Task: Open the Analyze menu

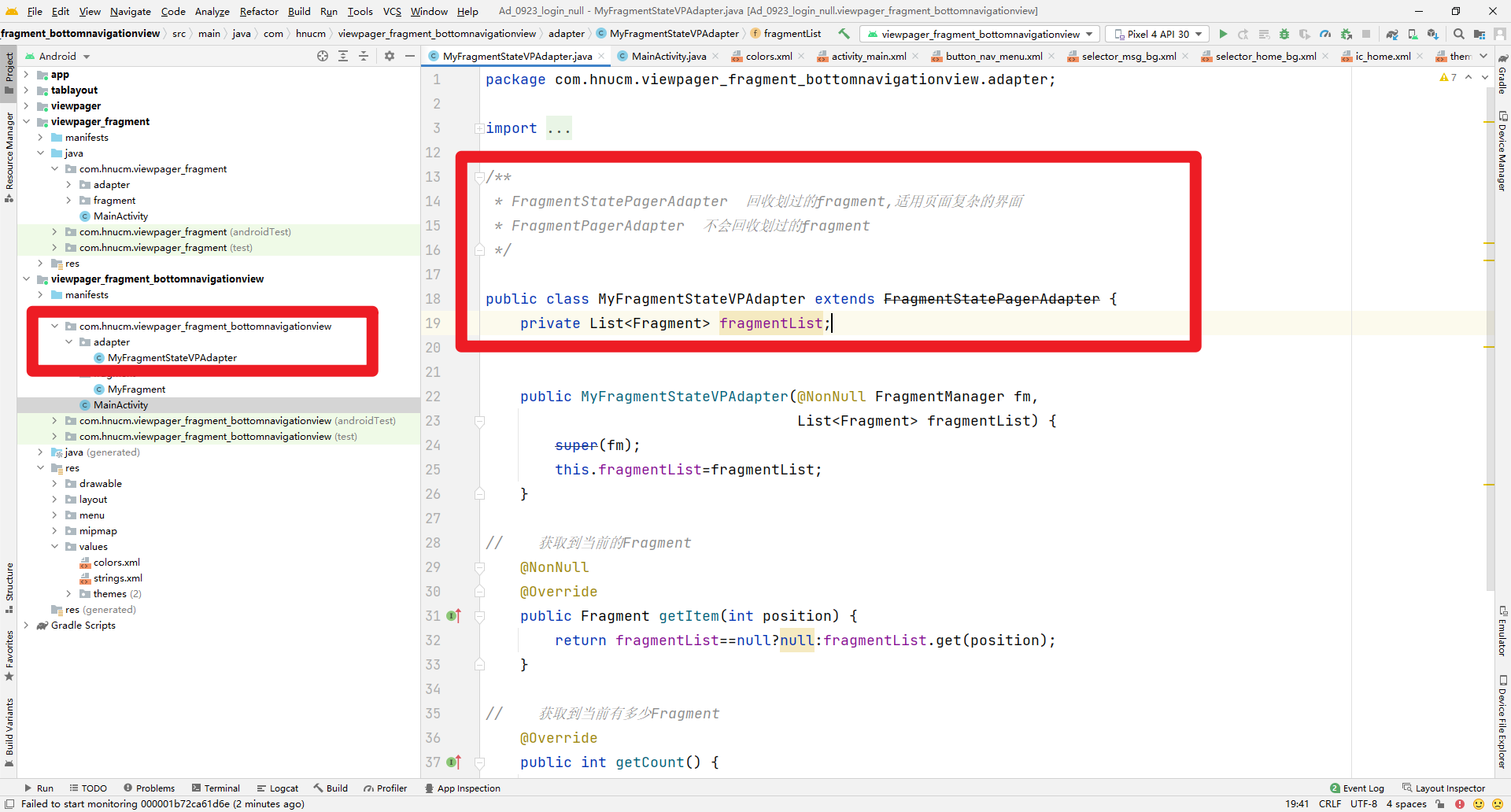Action: tap(212, 11)
